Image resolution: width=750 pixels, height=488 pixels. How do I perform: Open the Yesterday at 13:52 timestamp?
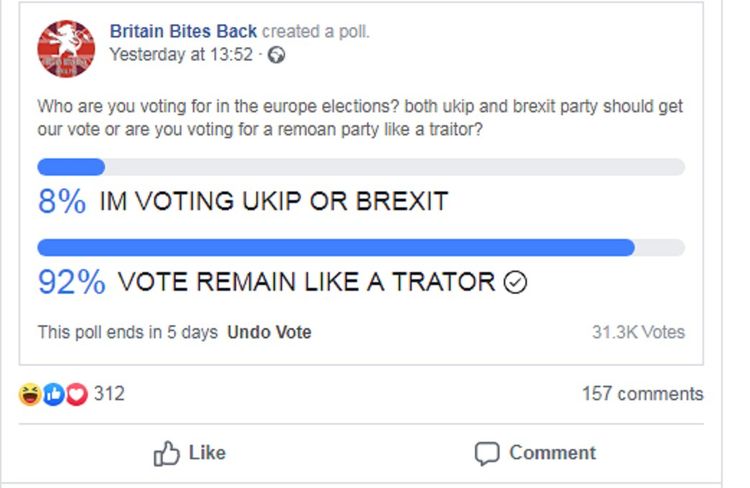(181, 55)
